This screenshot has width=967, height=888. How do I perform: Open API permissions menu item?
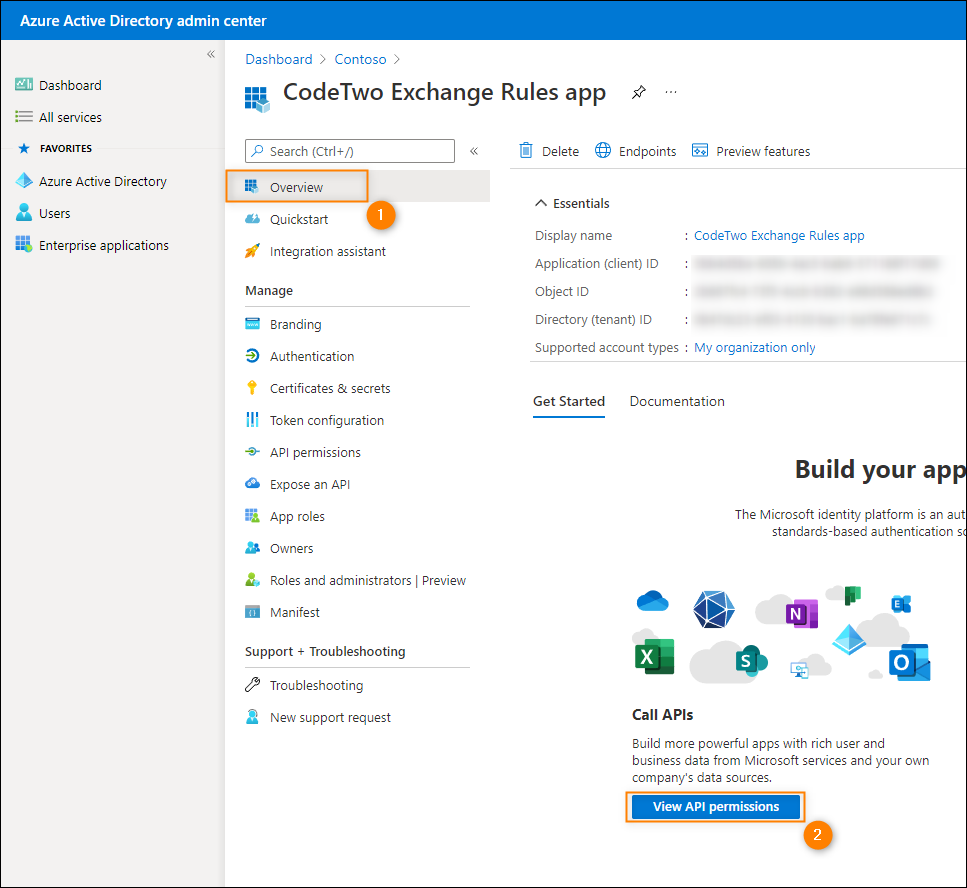click(x=315, y=452)
